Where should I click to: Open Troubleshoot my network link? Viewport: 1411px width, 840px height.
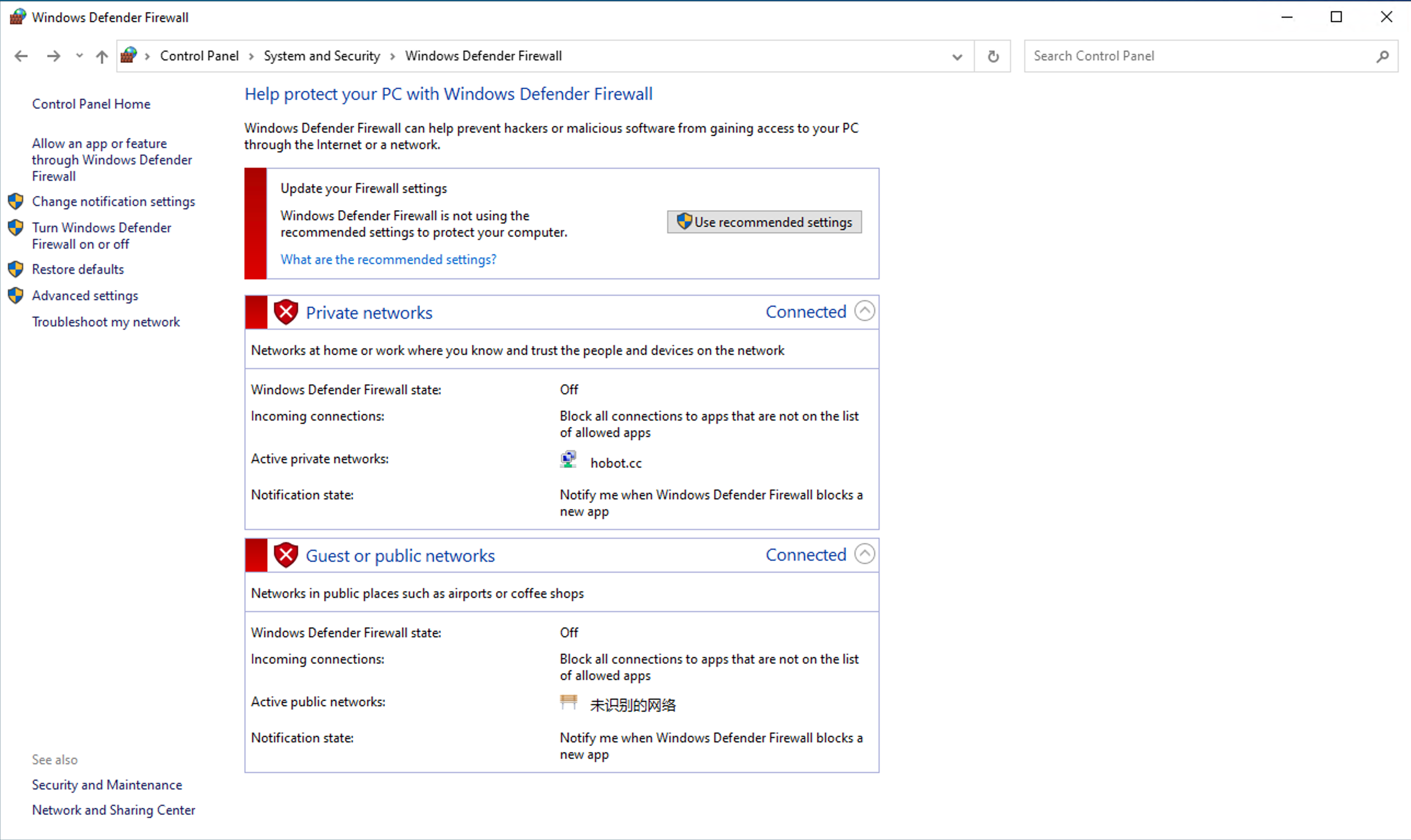pyautogui.click(x=106, y=322)
